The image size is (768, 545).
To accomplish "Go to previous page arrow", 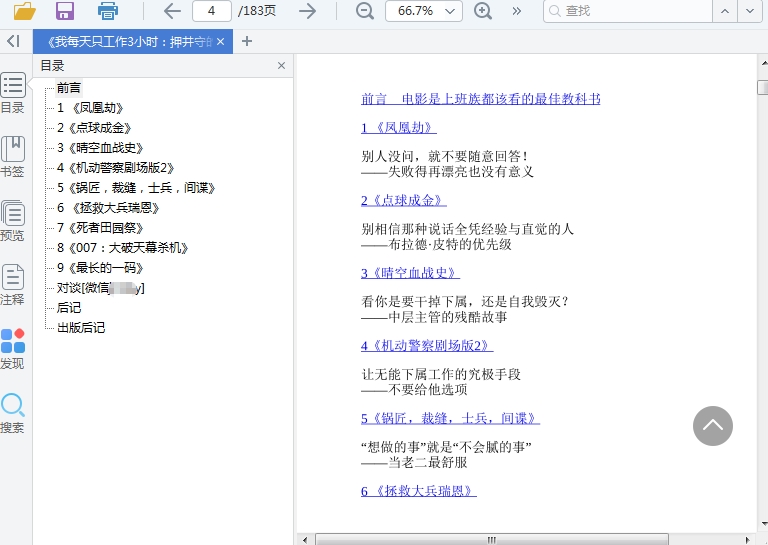I will pos(172,11).
